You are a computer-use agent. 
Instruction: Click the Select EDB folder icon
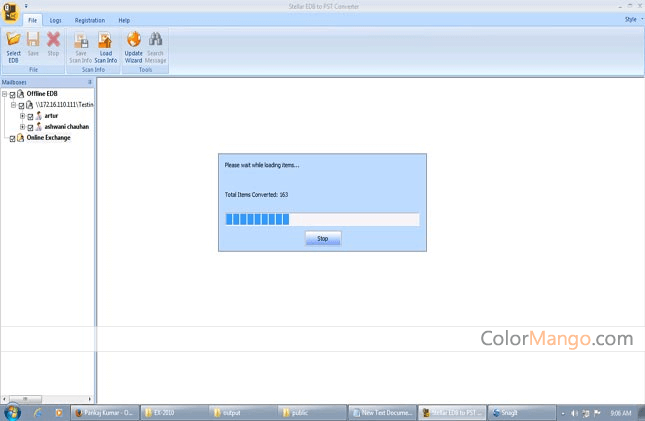point(13,39)
